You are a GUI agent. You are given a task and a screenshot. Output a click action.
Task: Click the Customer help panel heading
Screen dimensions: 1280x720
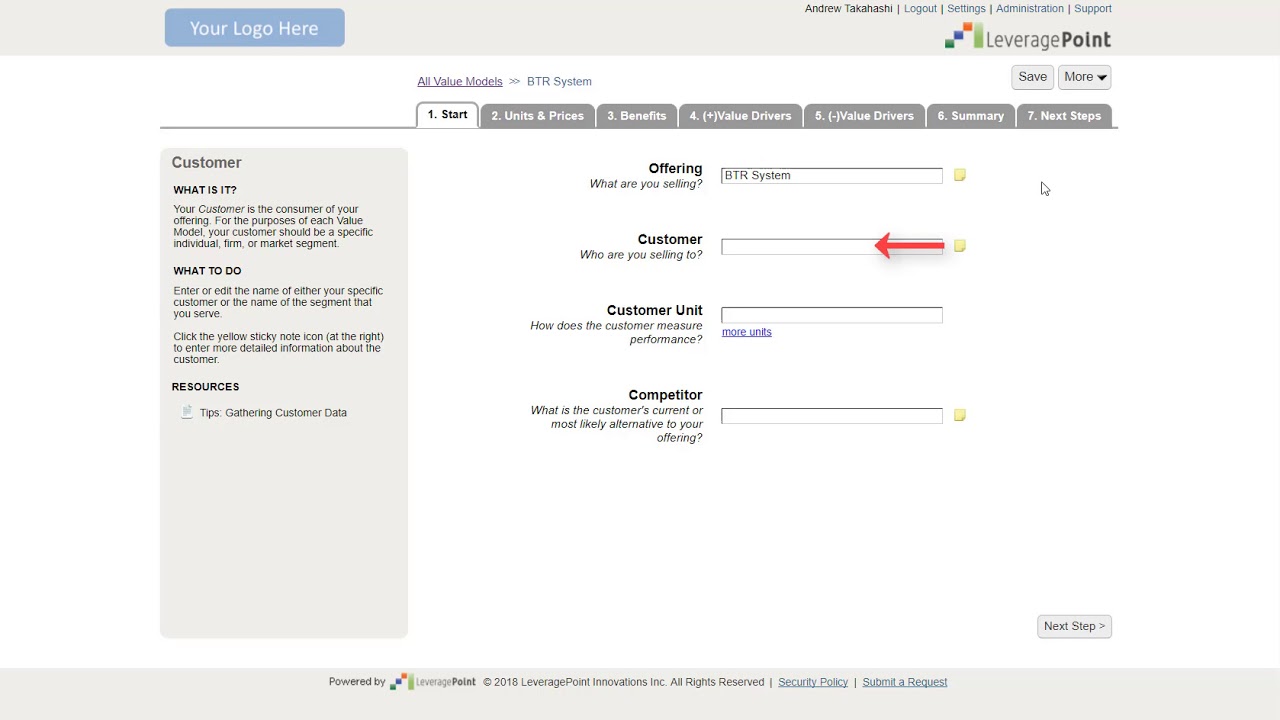tap(206, 163)
